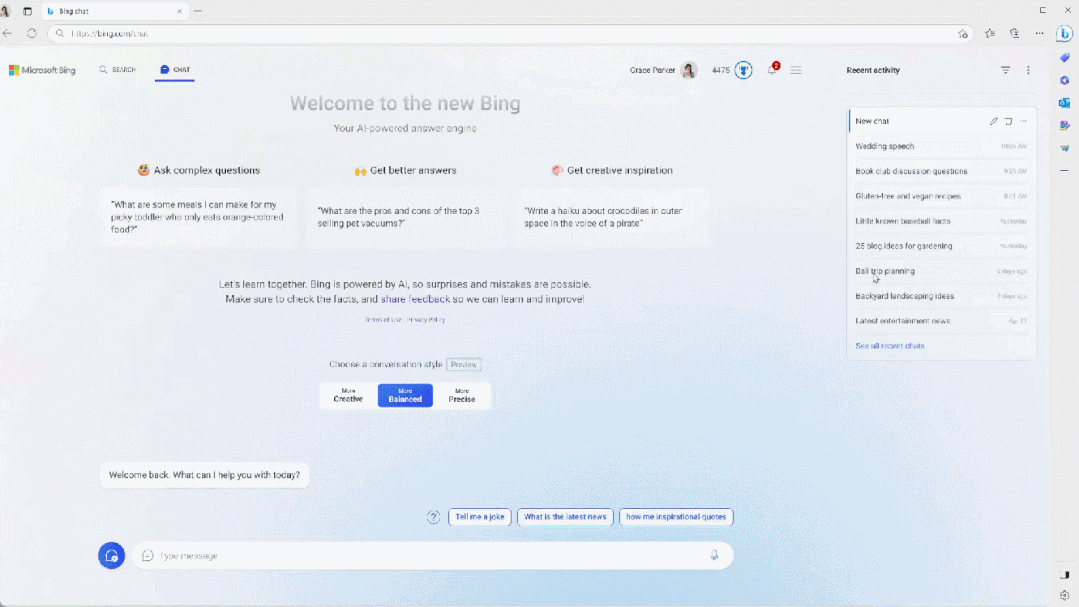Screen dimensions: 1079x607
Task: Focus the Type message input field
Action: click(x=433, y=555)
